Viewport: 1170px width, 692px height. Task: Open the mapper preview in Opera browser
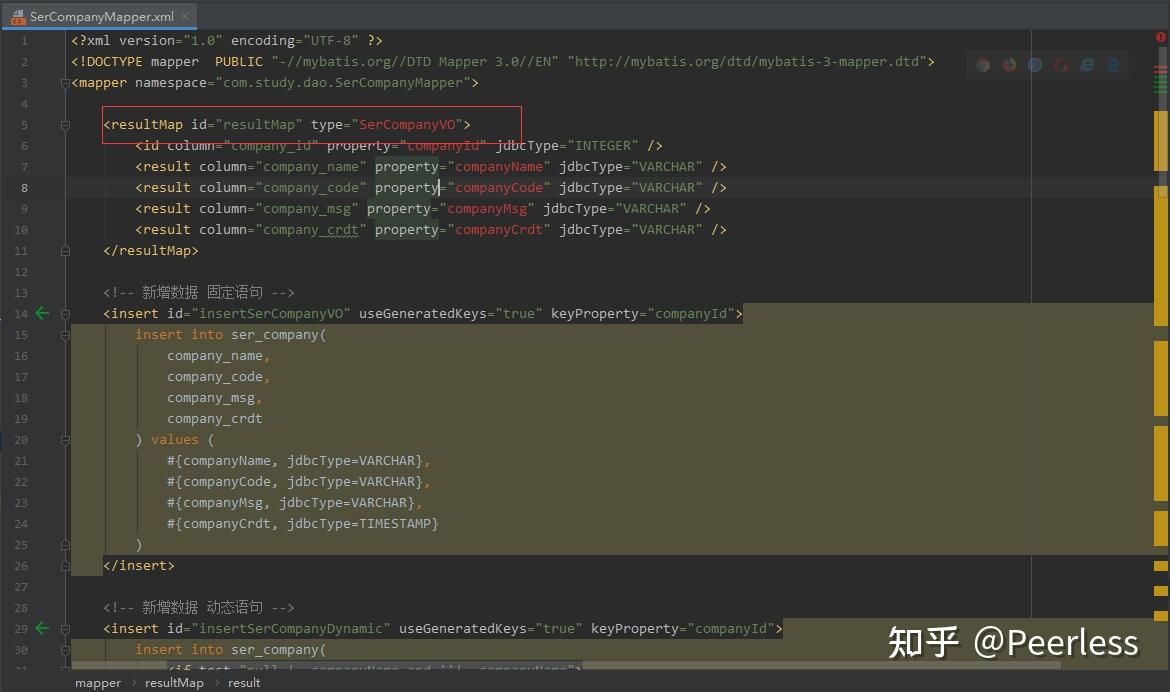click(x=1061, y=65)
